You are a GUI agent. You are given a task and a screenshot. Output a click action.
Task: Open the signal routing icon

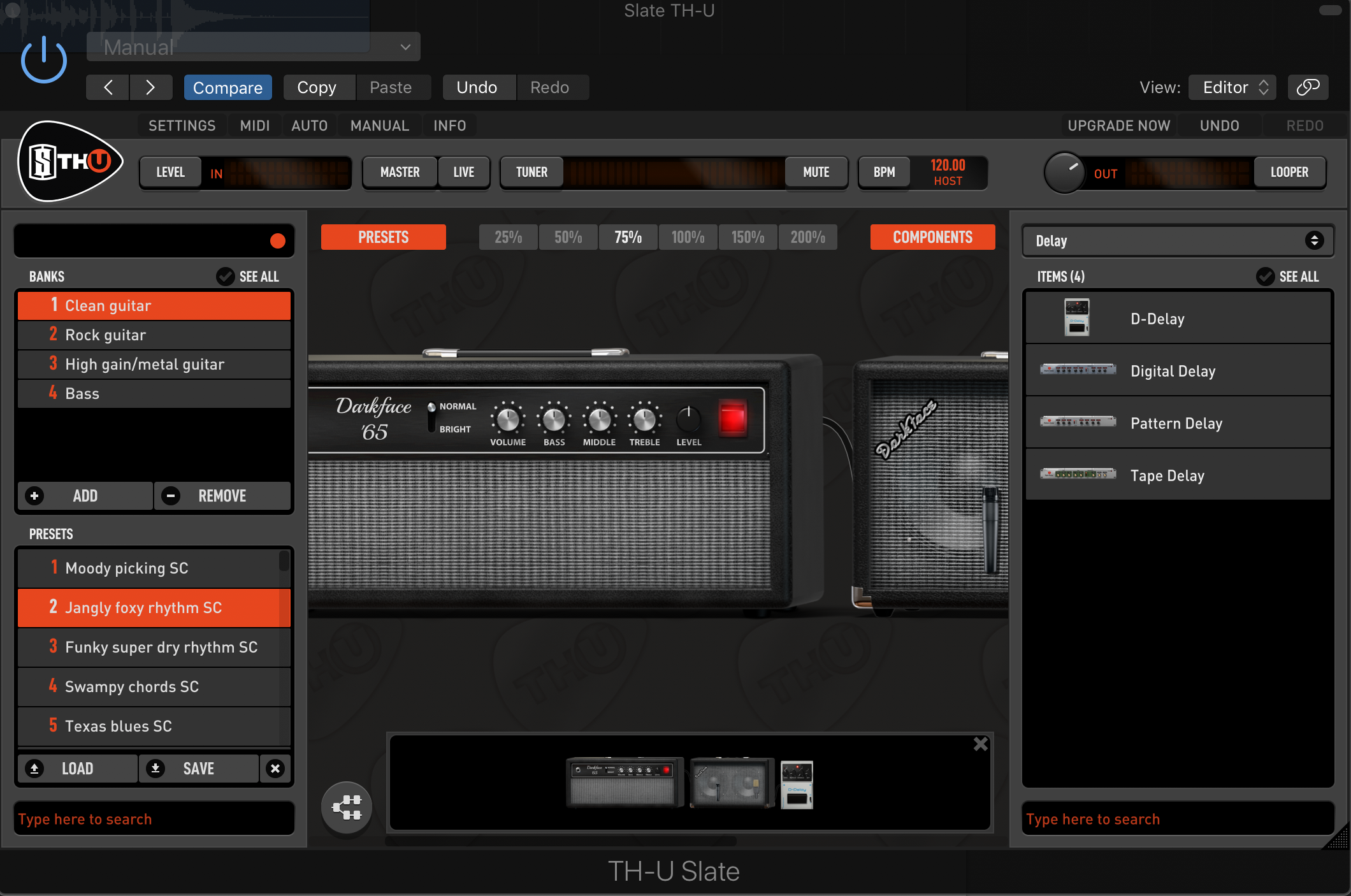tap(347, 807)
